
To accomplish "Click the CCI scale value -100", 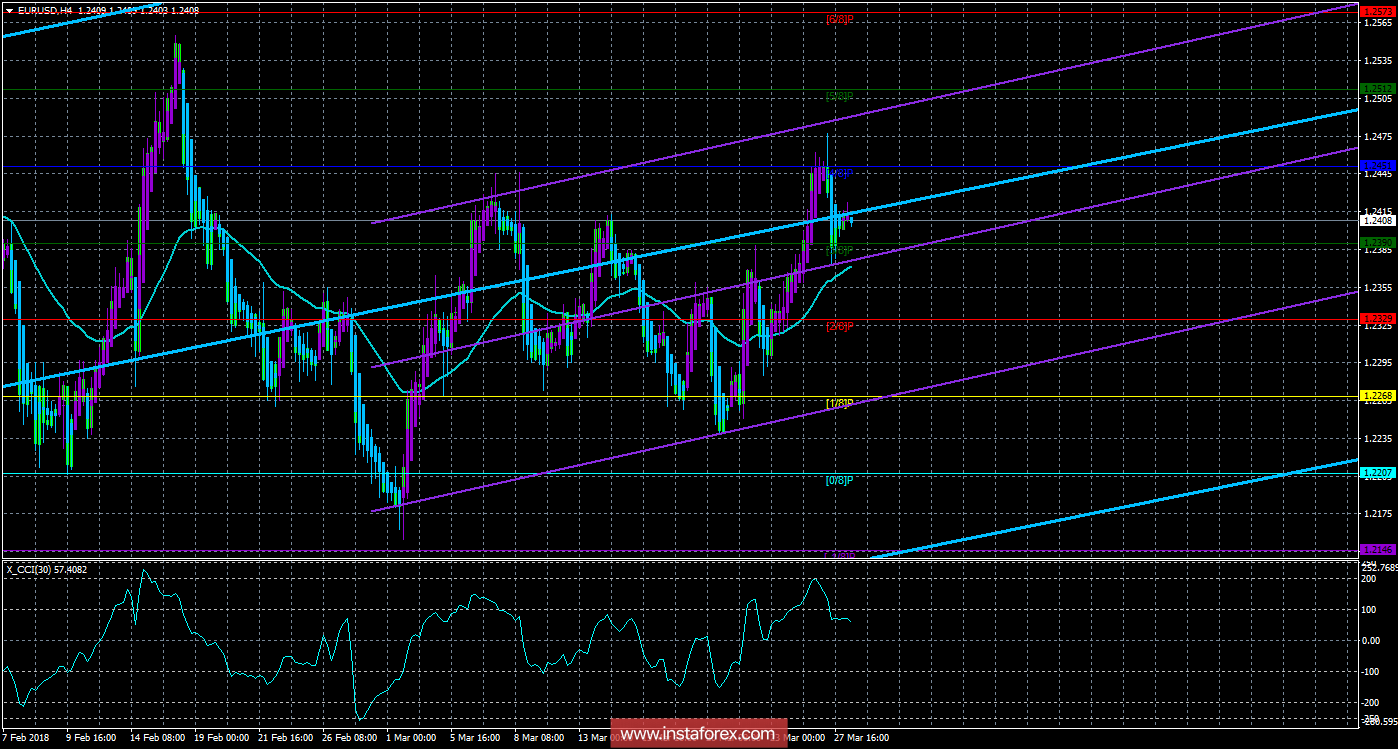I will tap(1371, 671).
